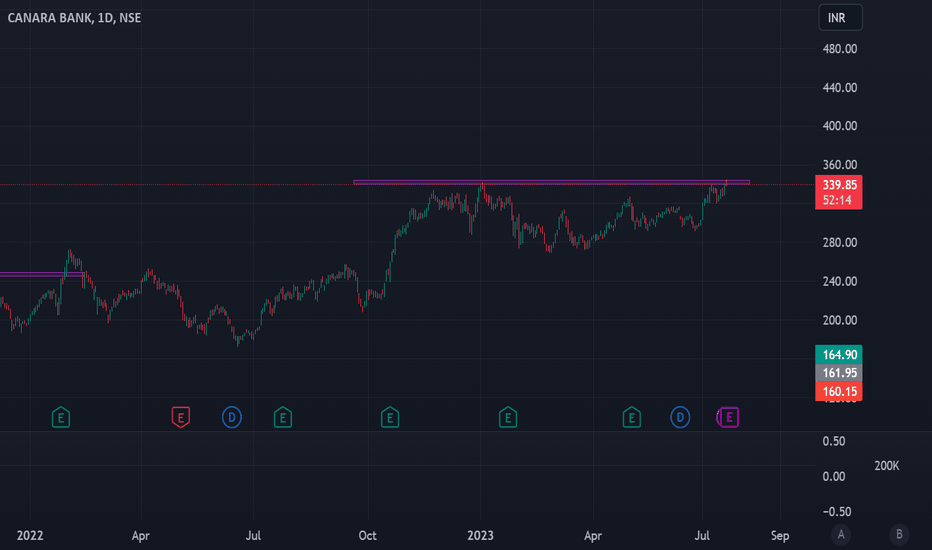Image resolution: width=932 pixels, height=550 pixels.
Task: Show the blue dividend marker near June 2023
Action: [x=680, y=417]
